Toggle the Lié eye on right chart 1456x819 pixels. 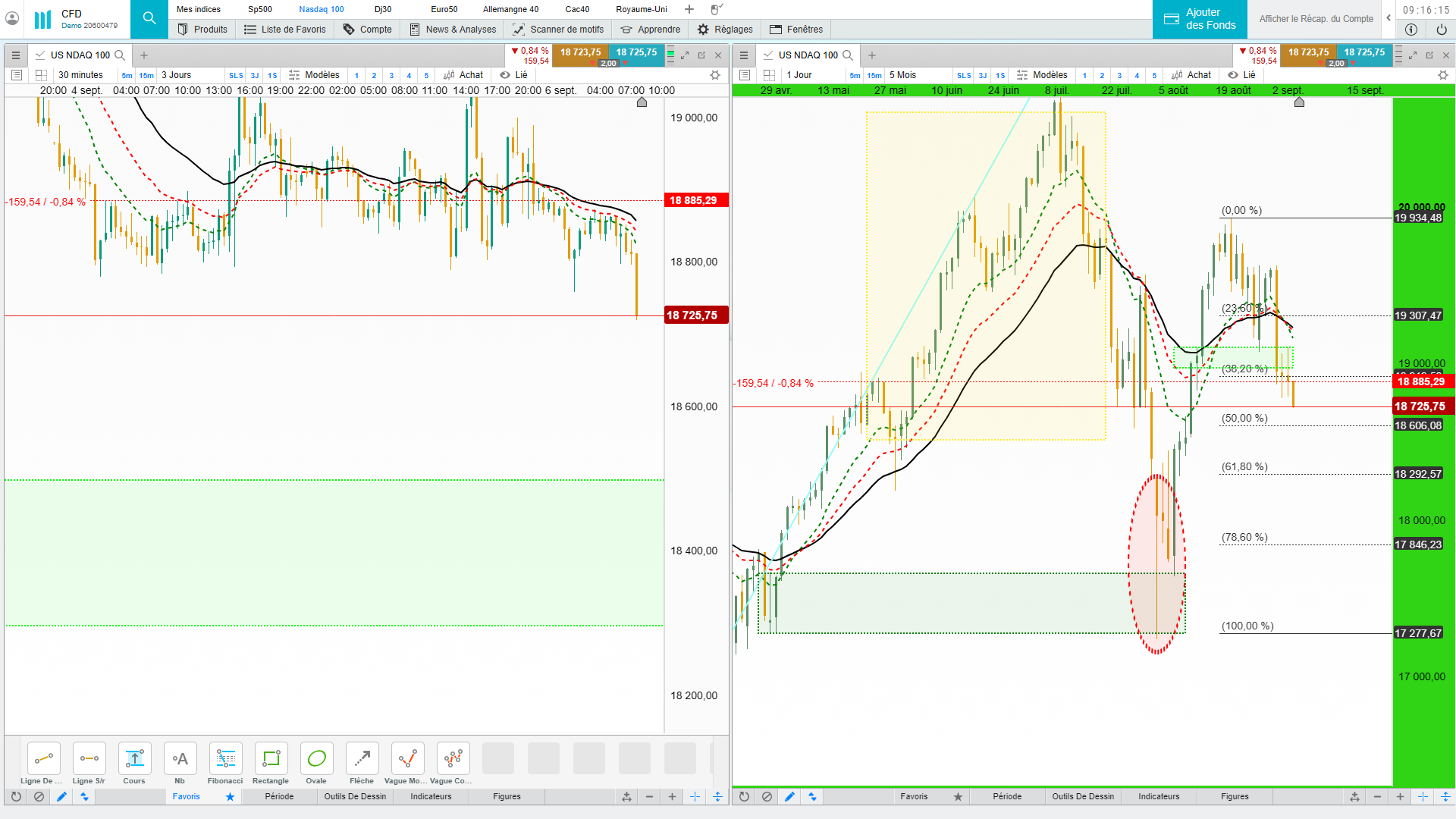click(1233, 75)
